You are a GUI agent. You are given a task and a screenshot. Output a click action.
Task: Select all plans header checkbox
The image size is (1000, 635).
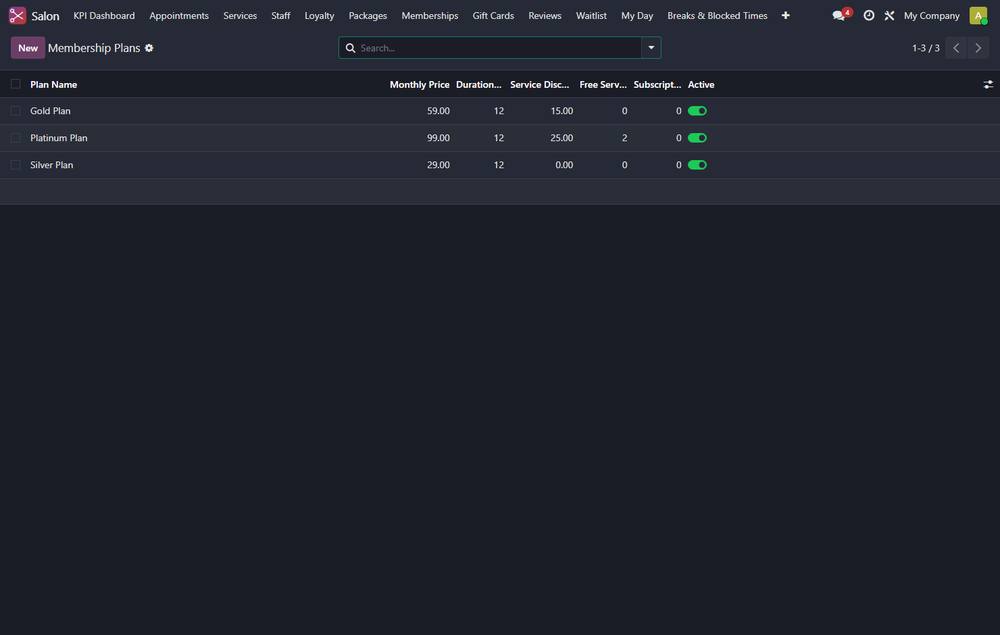click(16, 84)
